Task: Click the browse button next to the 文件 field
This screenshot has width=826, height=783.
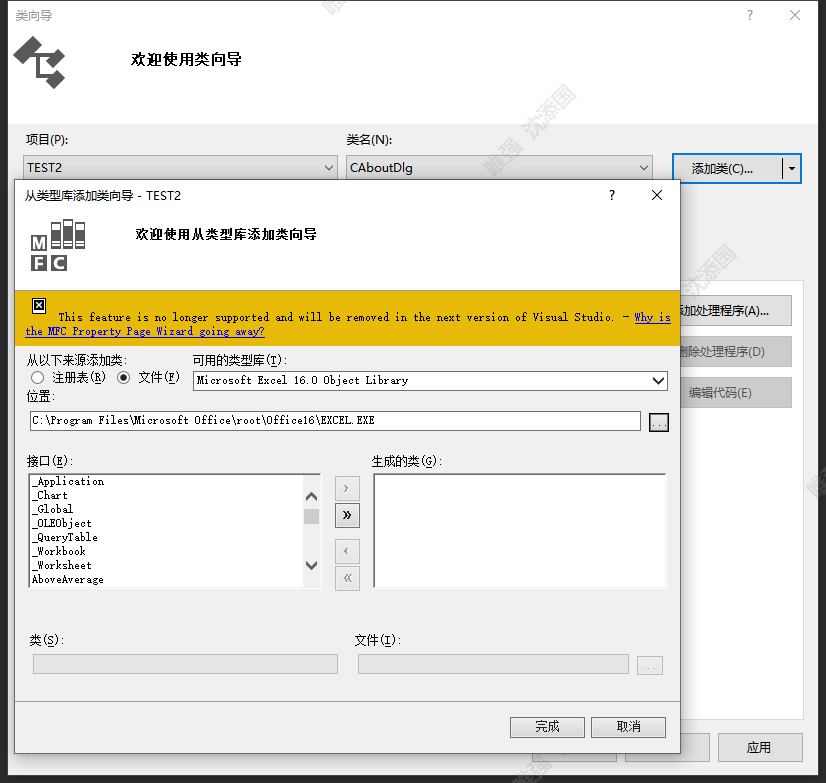Action: [649, 663]
